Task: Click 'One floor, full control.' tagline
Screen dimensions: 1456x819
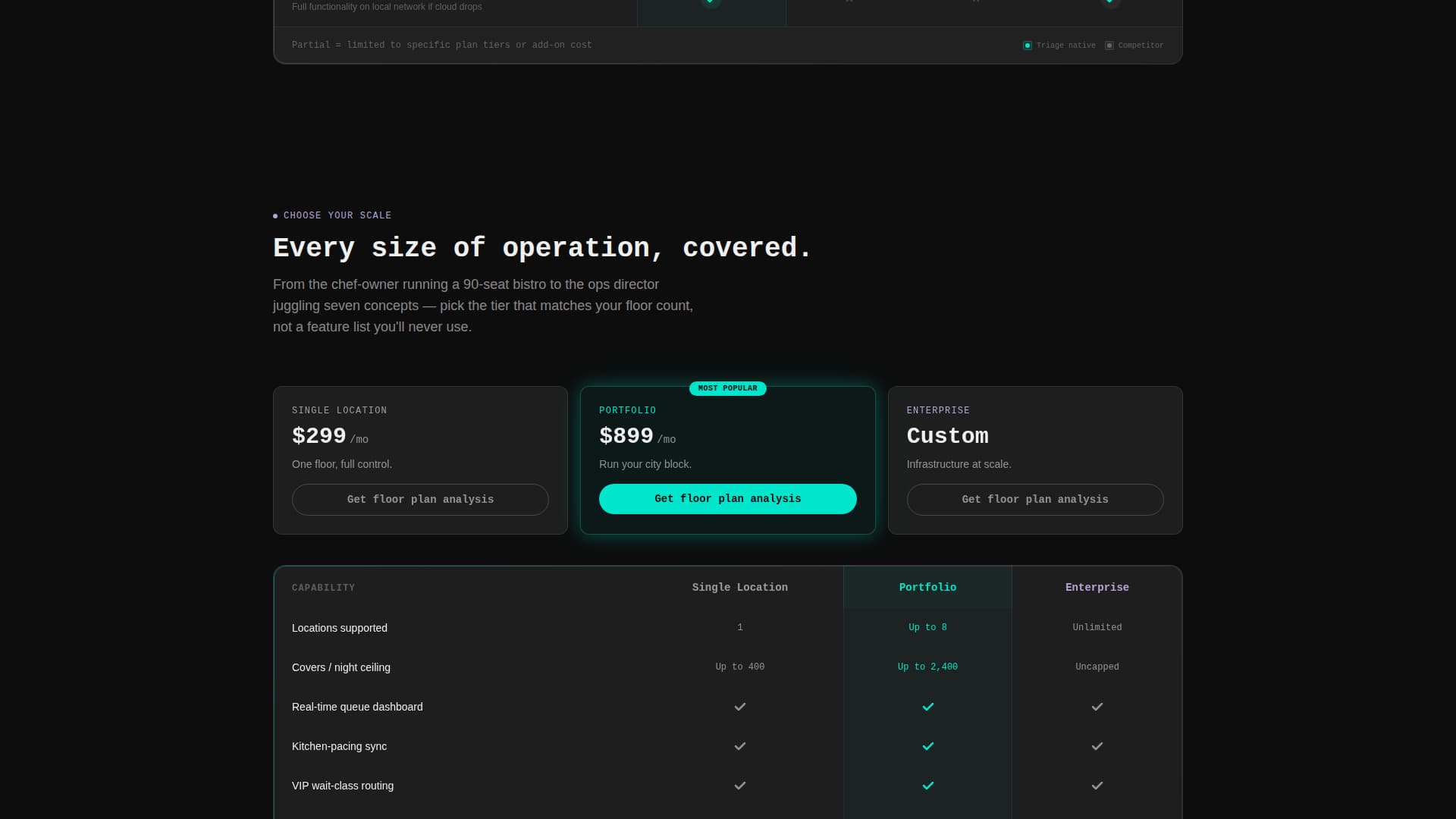Action: tap(342, 464)
